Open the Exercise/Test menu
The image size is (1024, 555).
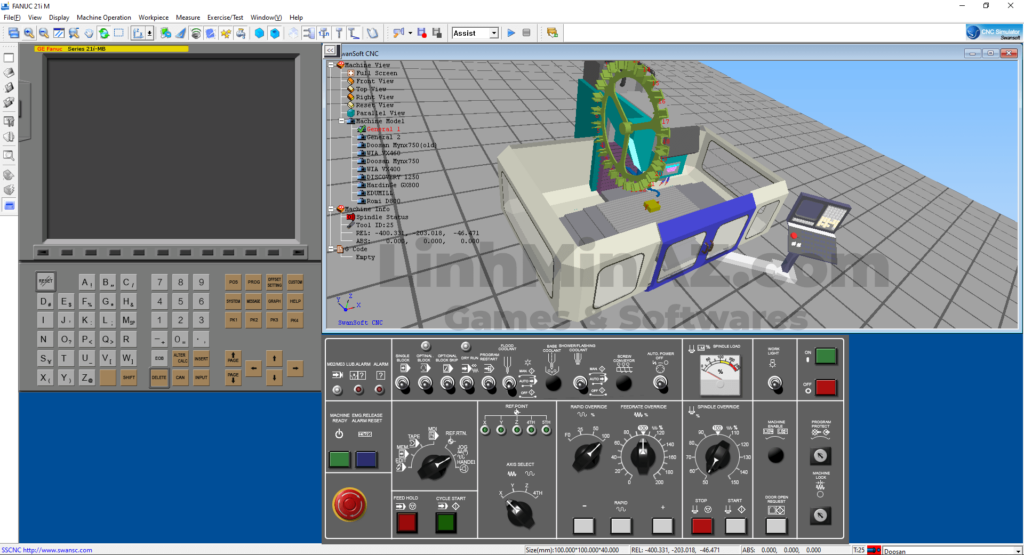[225, 18]
